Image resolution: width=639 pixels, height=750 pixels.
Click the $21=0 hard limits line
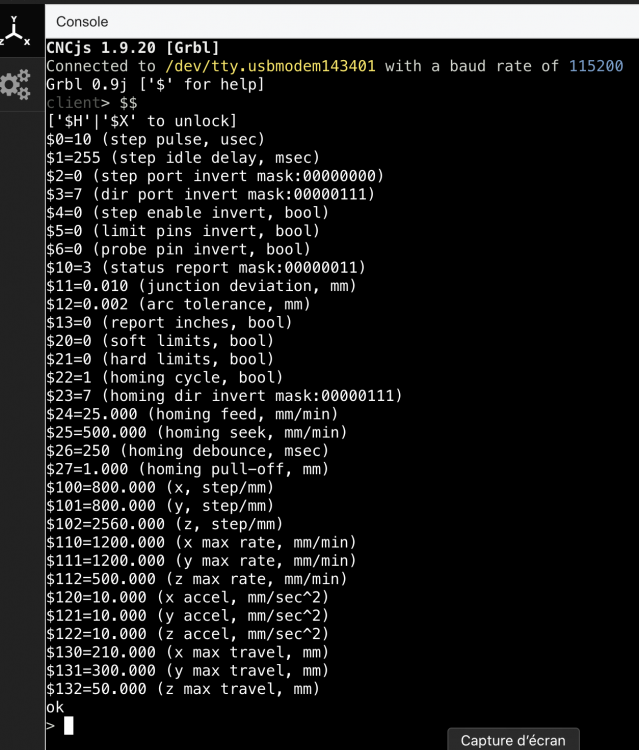click(160, 359)
